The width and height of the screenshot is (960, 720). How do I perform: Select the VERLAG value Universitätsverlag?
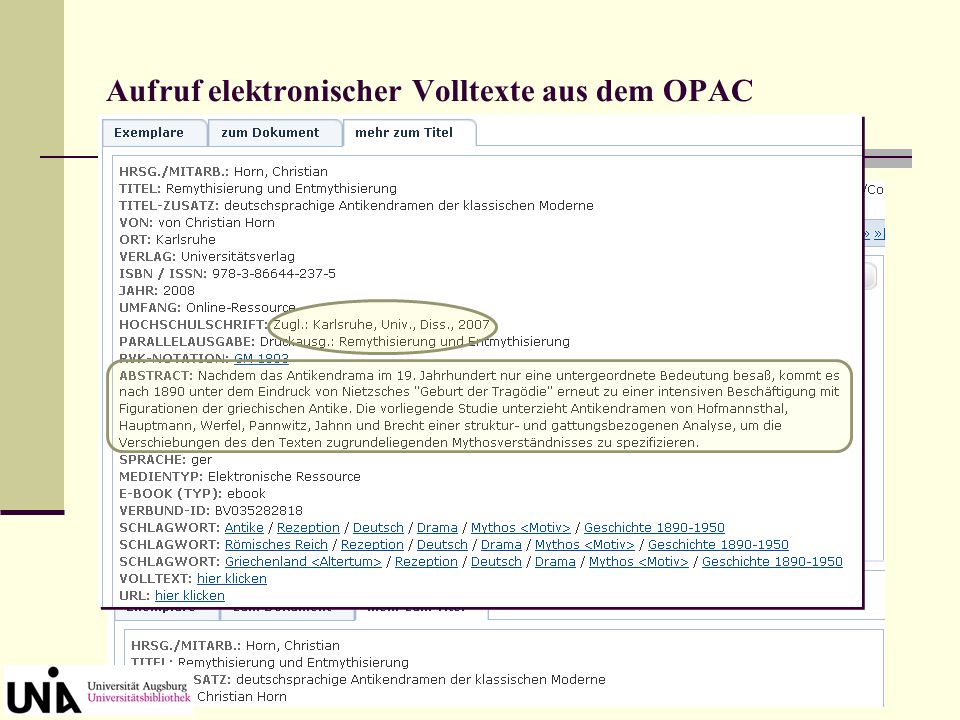(x=238, y=257)
